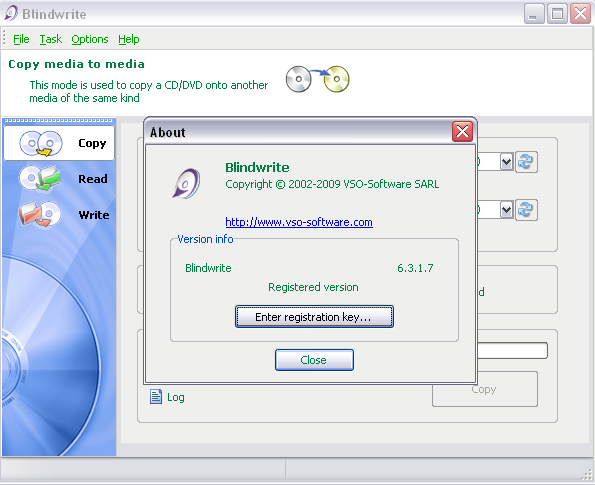Click the dimmed Copy button in main window
595x485 pixels.
pos(485,389)
